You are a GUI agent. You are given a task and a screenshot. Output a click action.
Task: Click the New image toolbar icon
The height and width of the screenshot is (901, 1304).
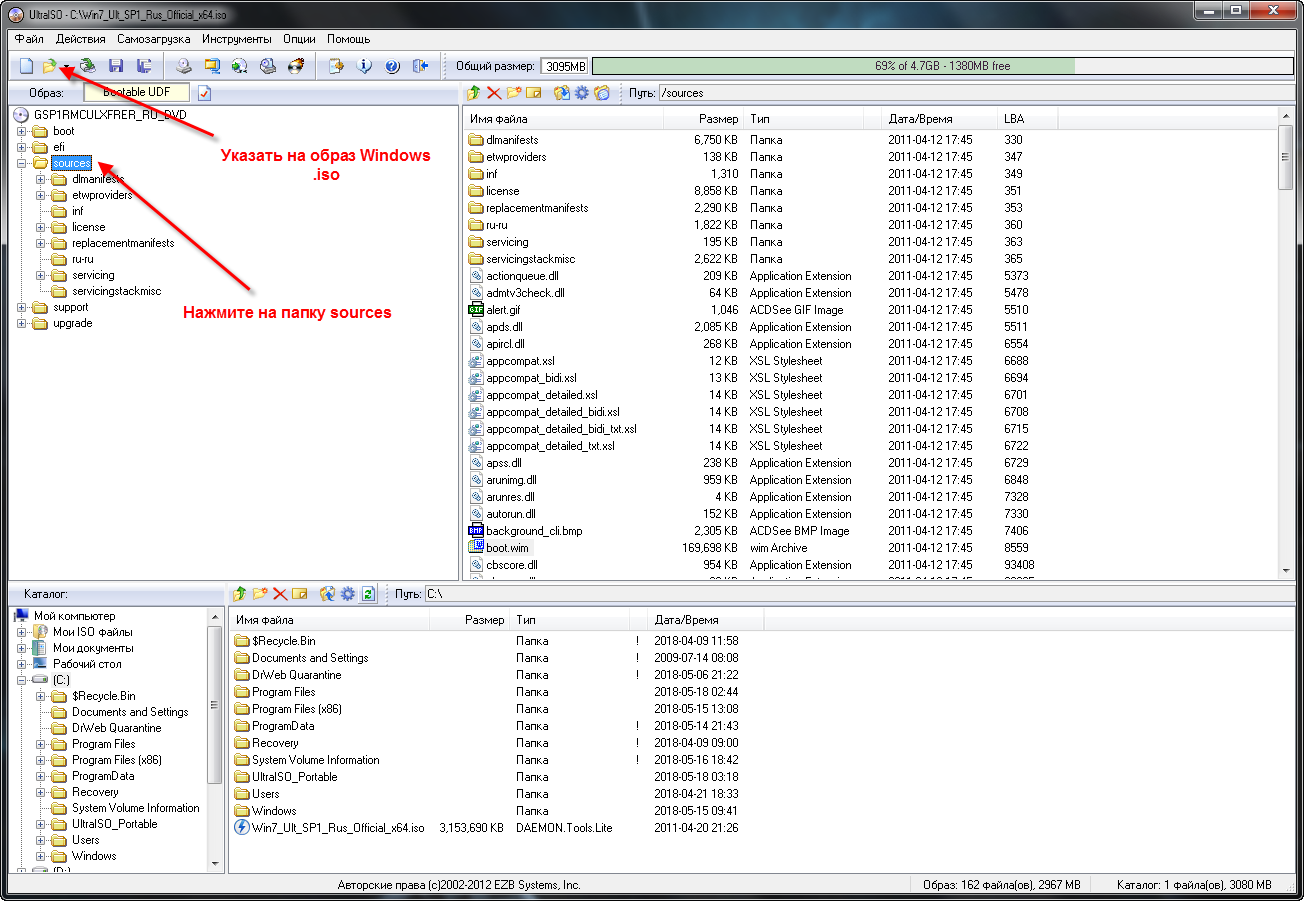click(26, 66)
